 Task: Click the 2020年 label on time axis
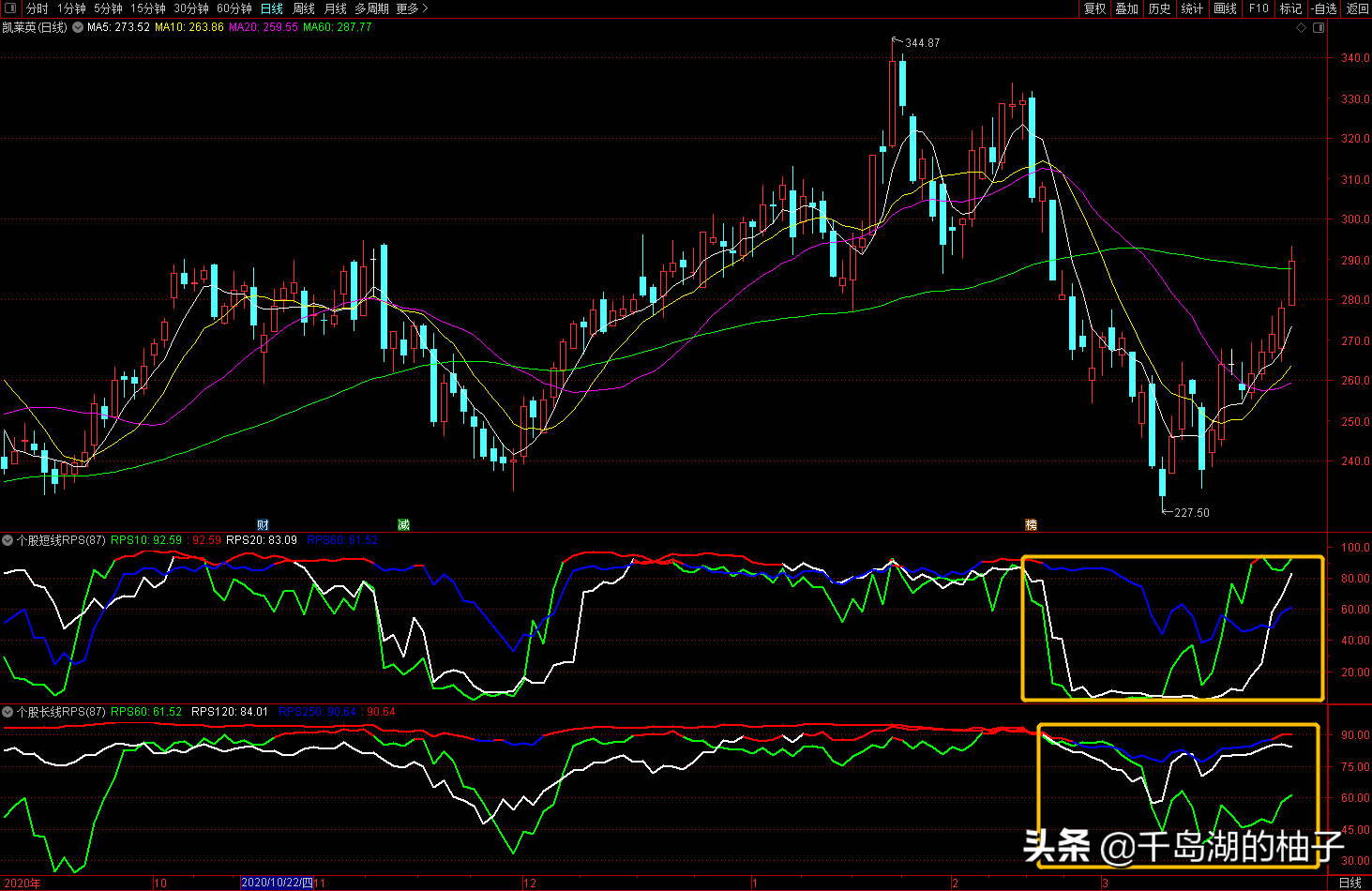23,883
